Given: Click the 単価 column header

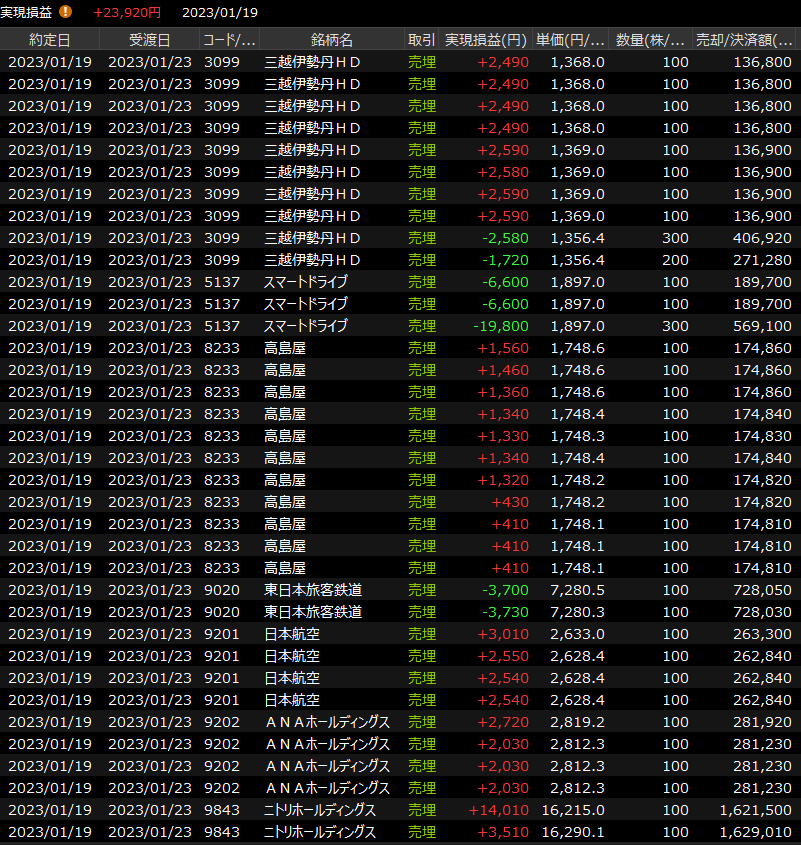Looking at the screenshot, I should tap(570, 40).
